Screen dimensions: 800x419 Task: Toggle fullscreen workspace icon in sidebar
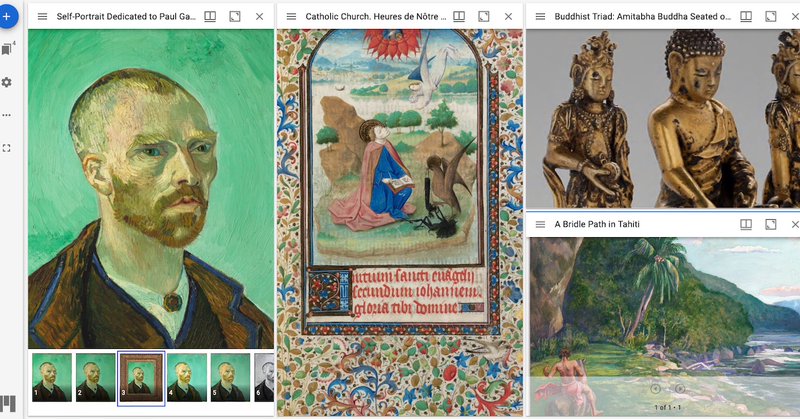[x=7, y=148]
